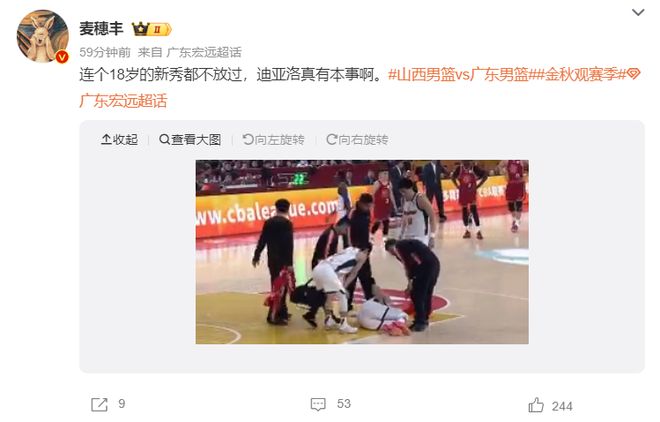Click the basketball court photo
Viewport: 660px width, 422px height.
362,252
